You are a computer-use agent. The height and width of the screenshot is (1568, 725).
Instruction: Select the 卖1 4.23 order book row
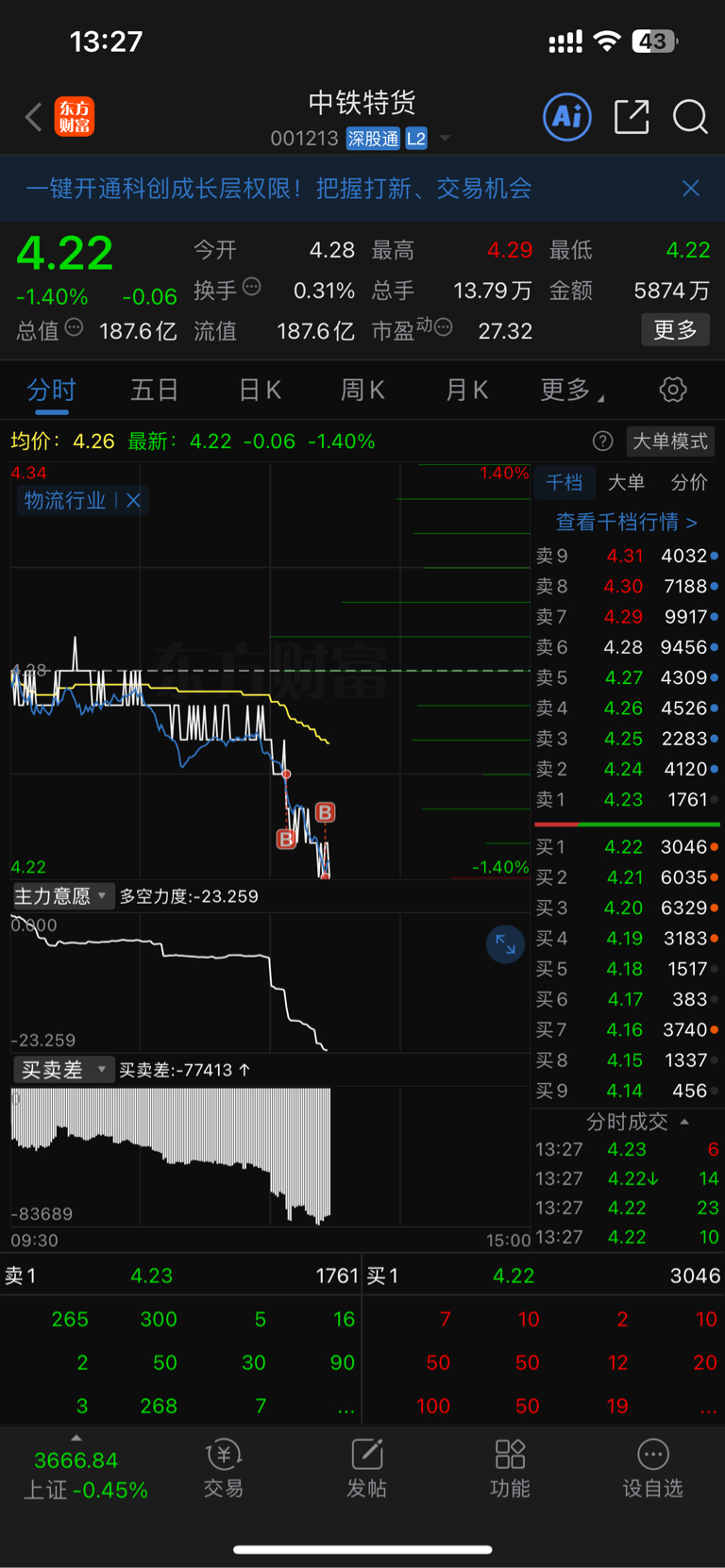coord(627,799)
